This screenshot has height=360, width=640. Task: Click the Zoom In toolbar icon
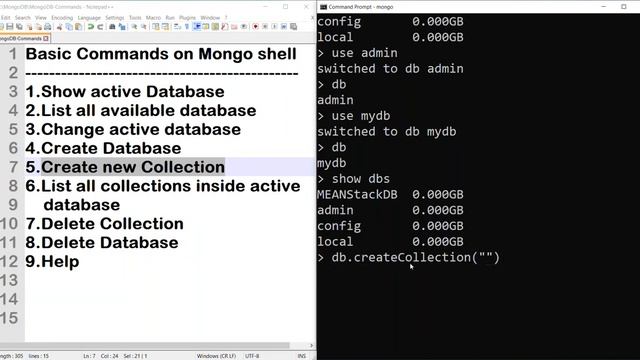pyautogui.click(x=134, y=27)
